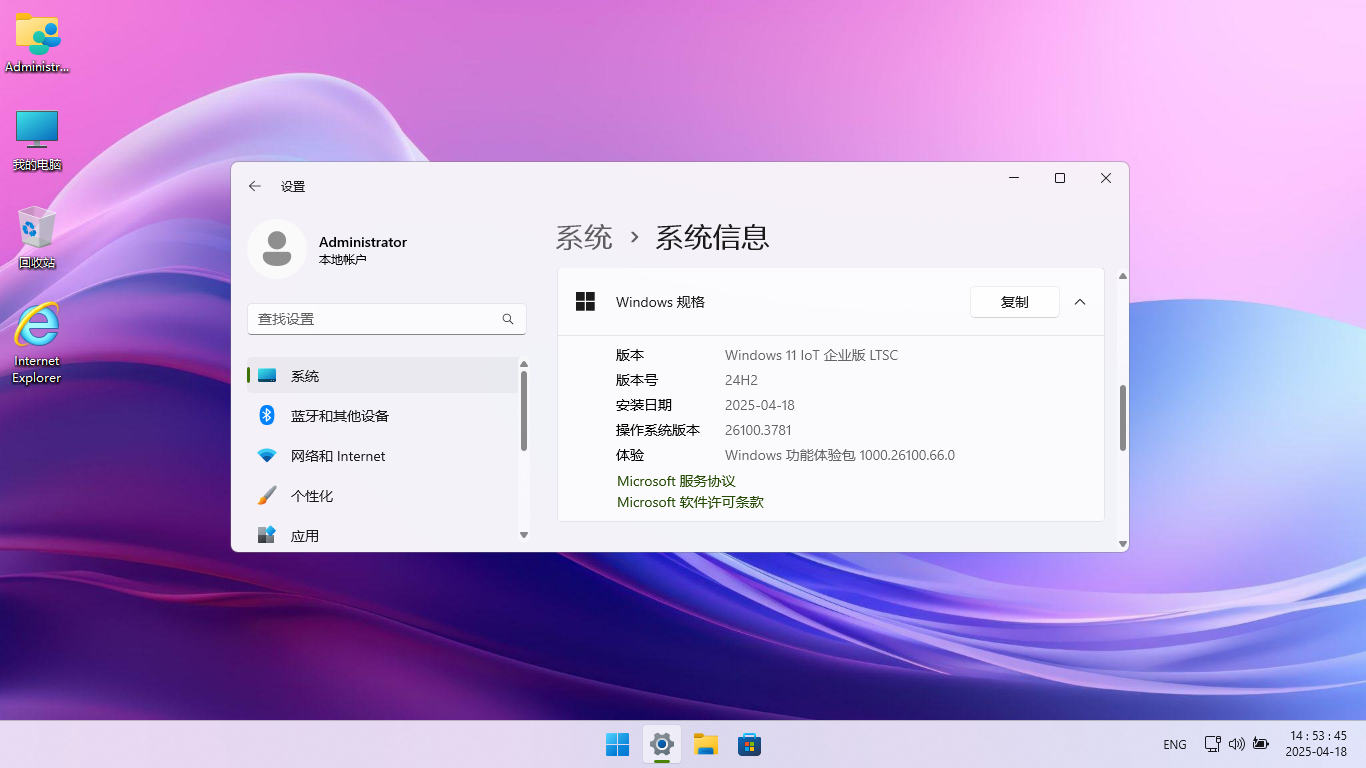Click the 版本号 value 24H2
The image size is (1366, 768).
(741, 380)
